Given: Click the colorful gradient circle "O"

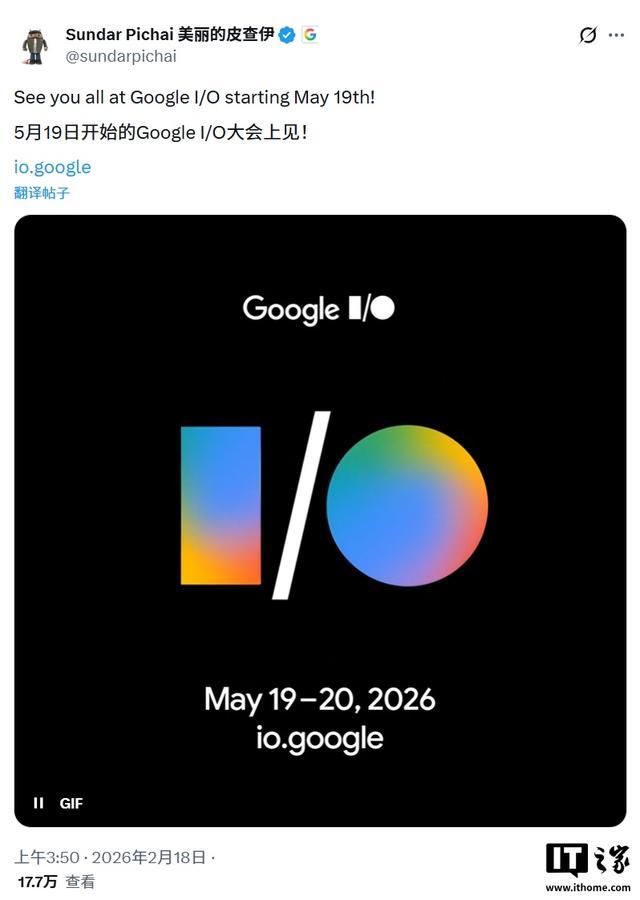Looking at the screenshot, I should click(407, 505).
